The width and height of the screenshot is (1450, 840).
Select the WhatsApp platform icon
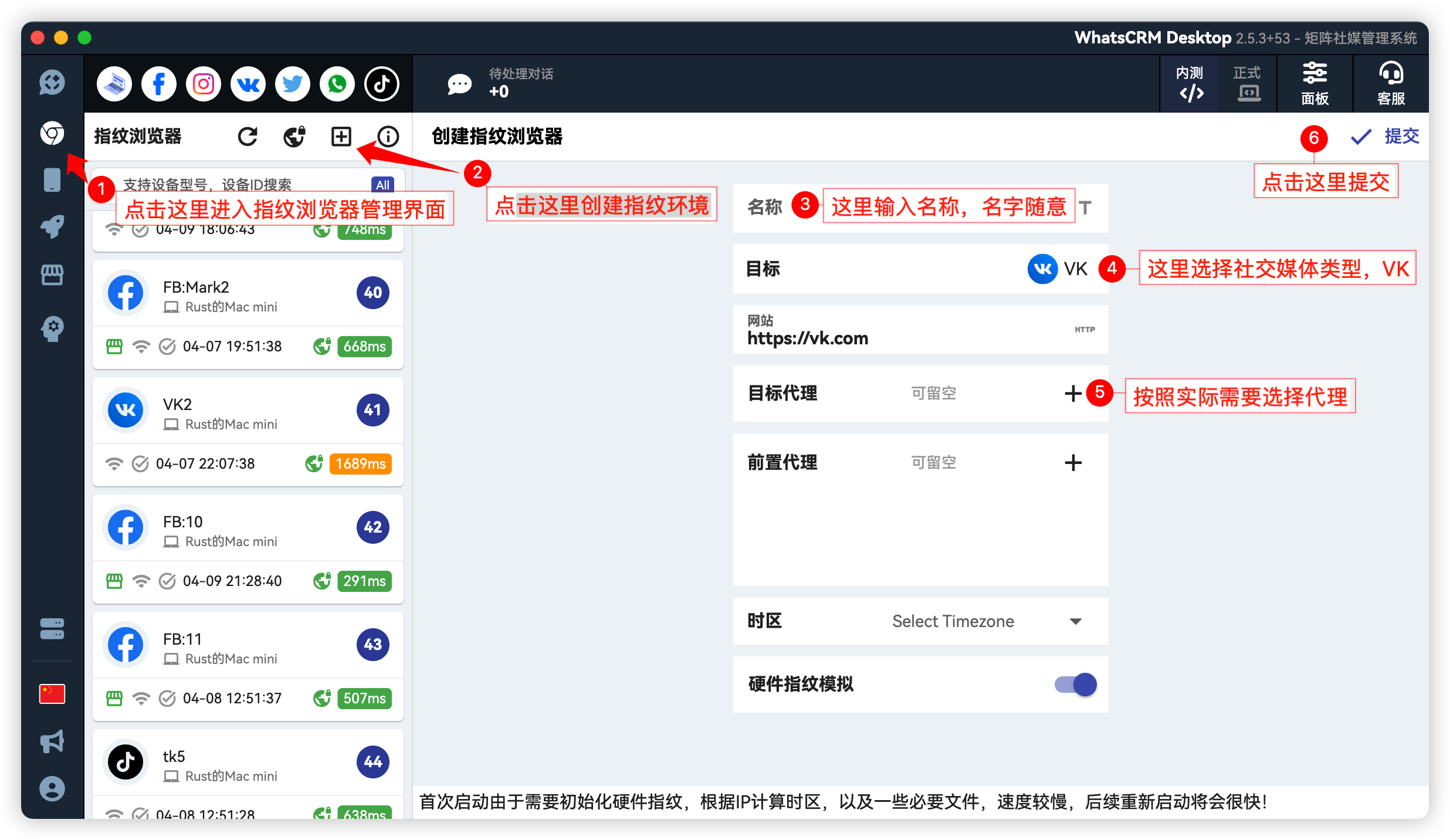[337, 84]
